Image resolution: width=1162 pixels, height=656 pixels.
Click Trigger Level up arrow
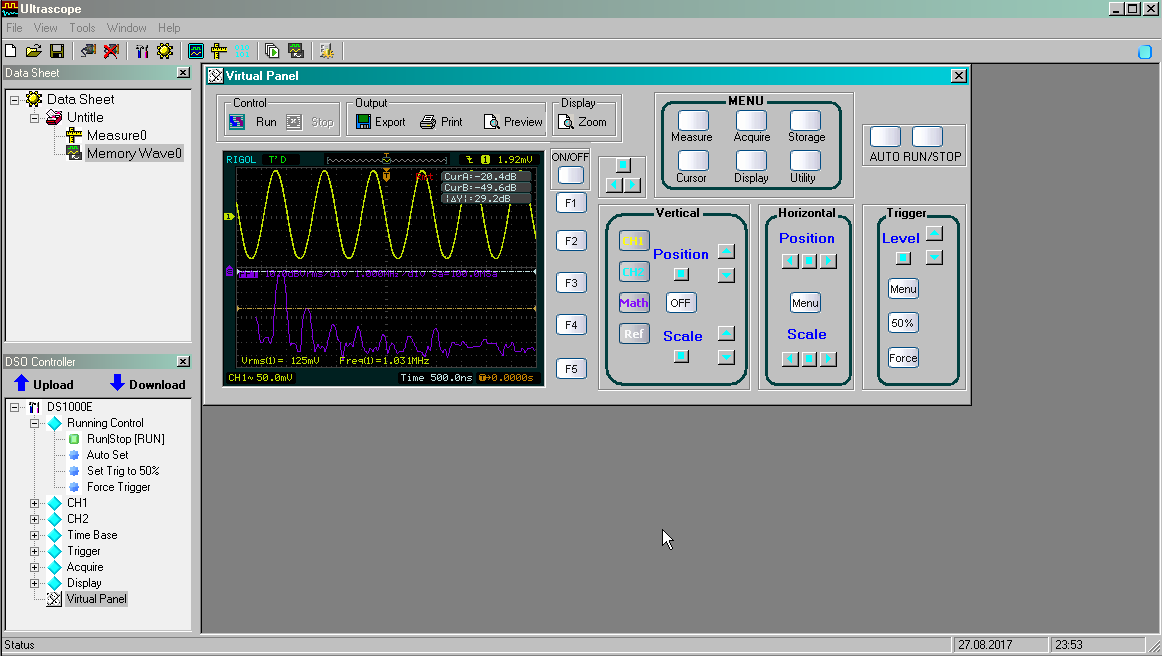[x=934, y=233]
